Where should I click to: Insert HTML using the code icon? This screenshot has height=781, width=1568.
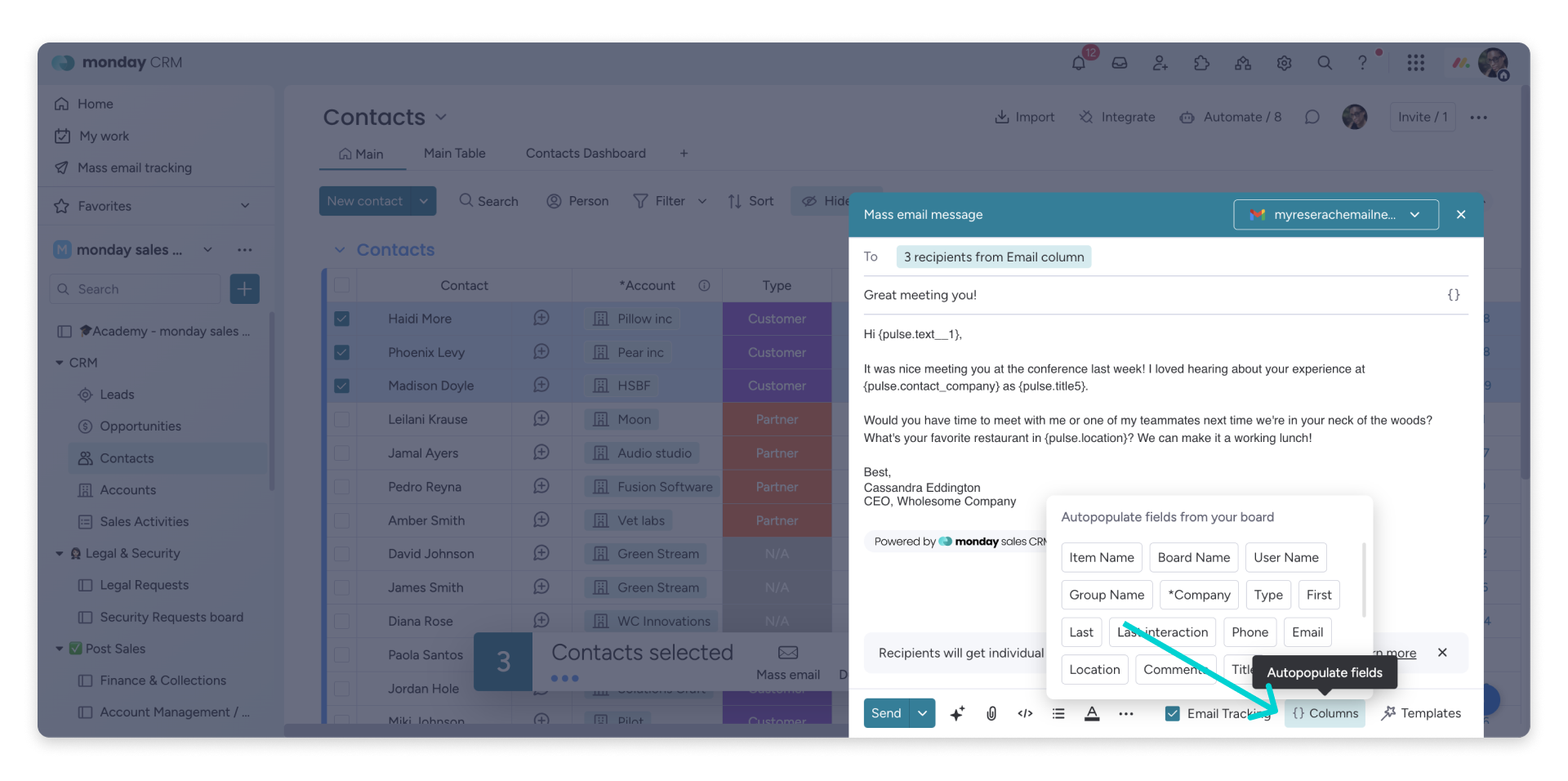click(x=1025, y=713)
